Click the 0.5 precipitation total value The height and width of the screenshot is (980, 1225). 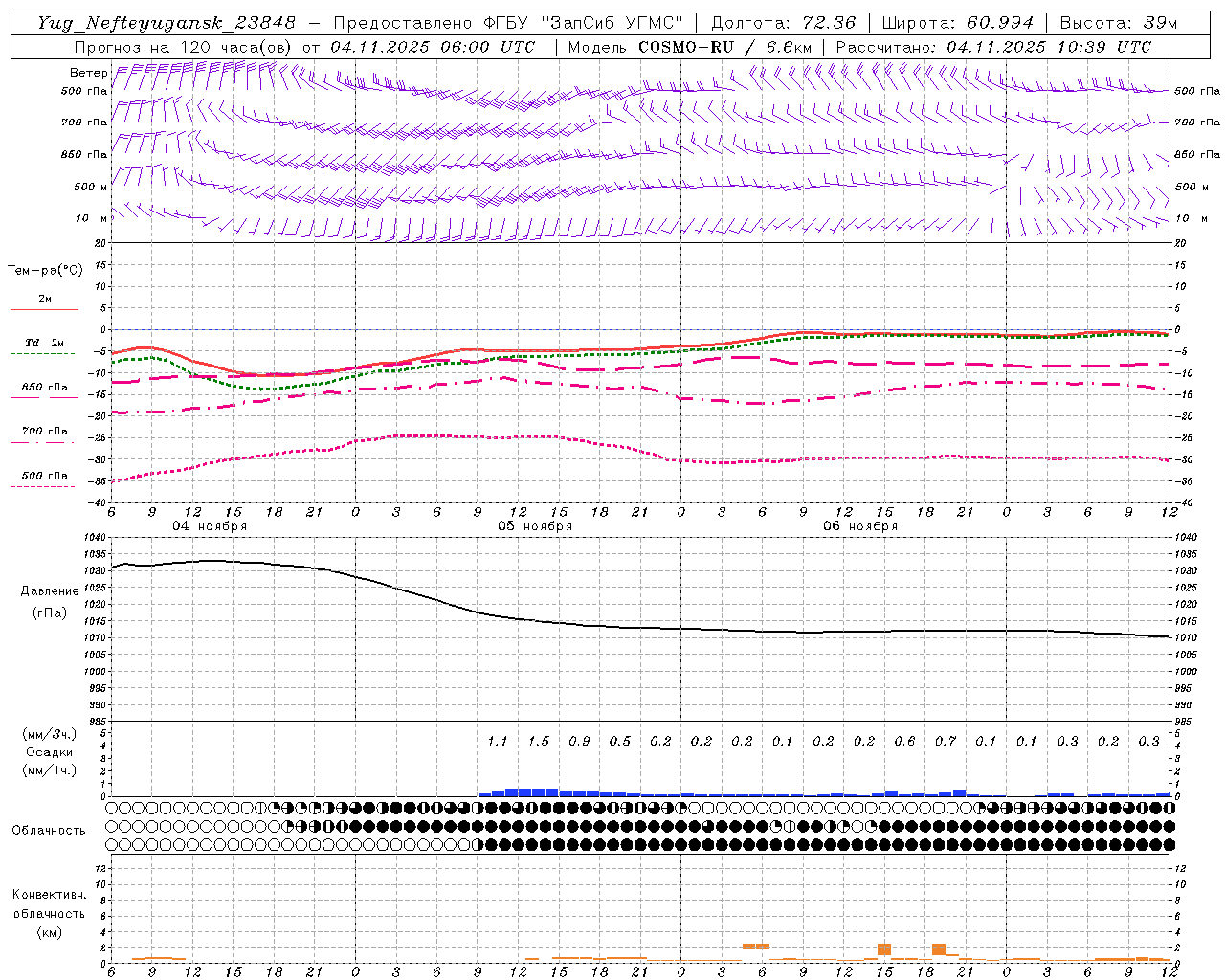[x=619, y=742]
